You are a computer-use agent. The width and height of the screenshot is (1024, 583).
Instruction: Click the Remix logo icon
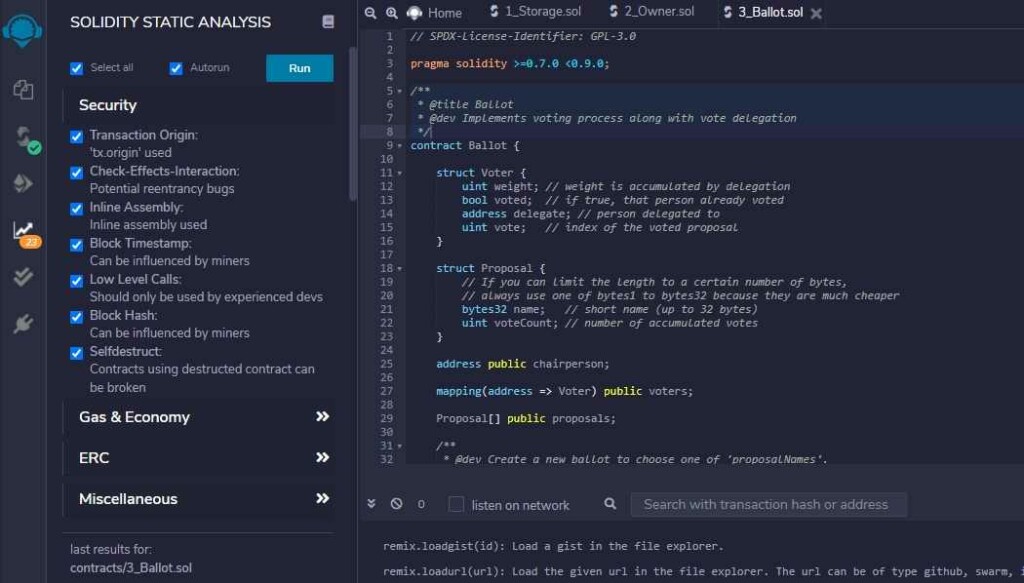click(x=22, y=30)
